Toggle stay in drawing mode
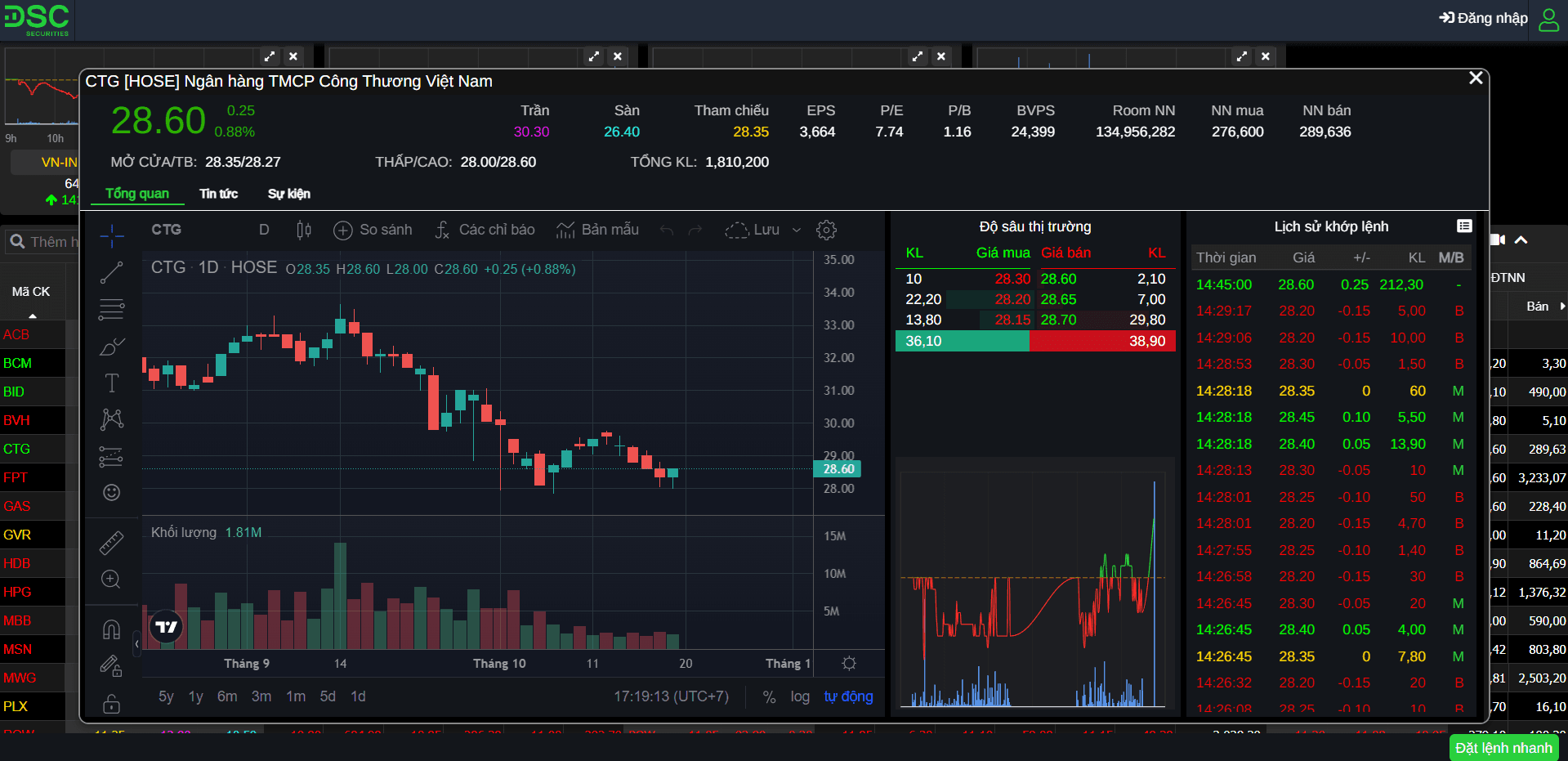Viewport: 1568px width, 761px height. point(112,666)
